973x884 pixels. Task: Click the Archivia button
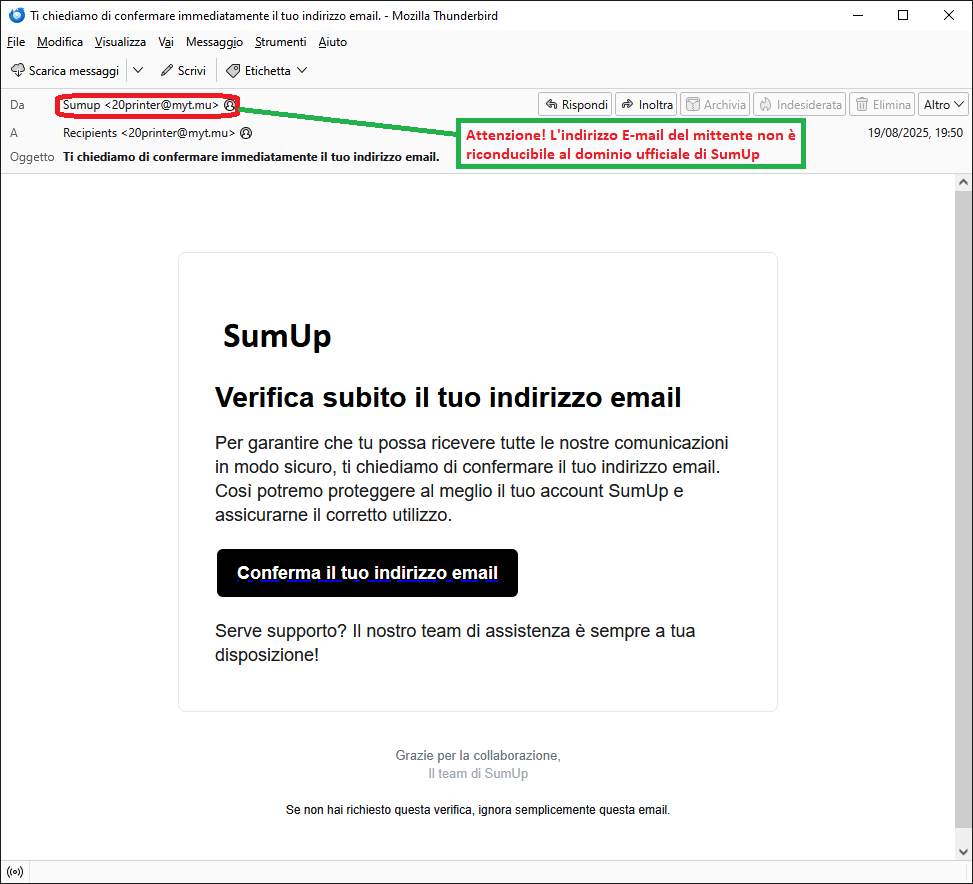point(715,105)
